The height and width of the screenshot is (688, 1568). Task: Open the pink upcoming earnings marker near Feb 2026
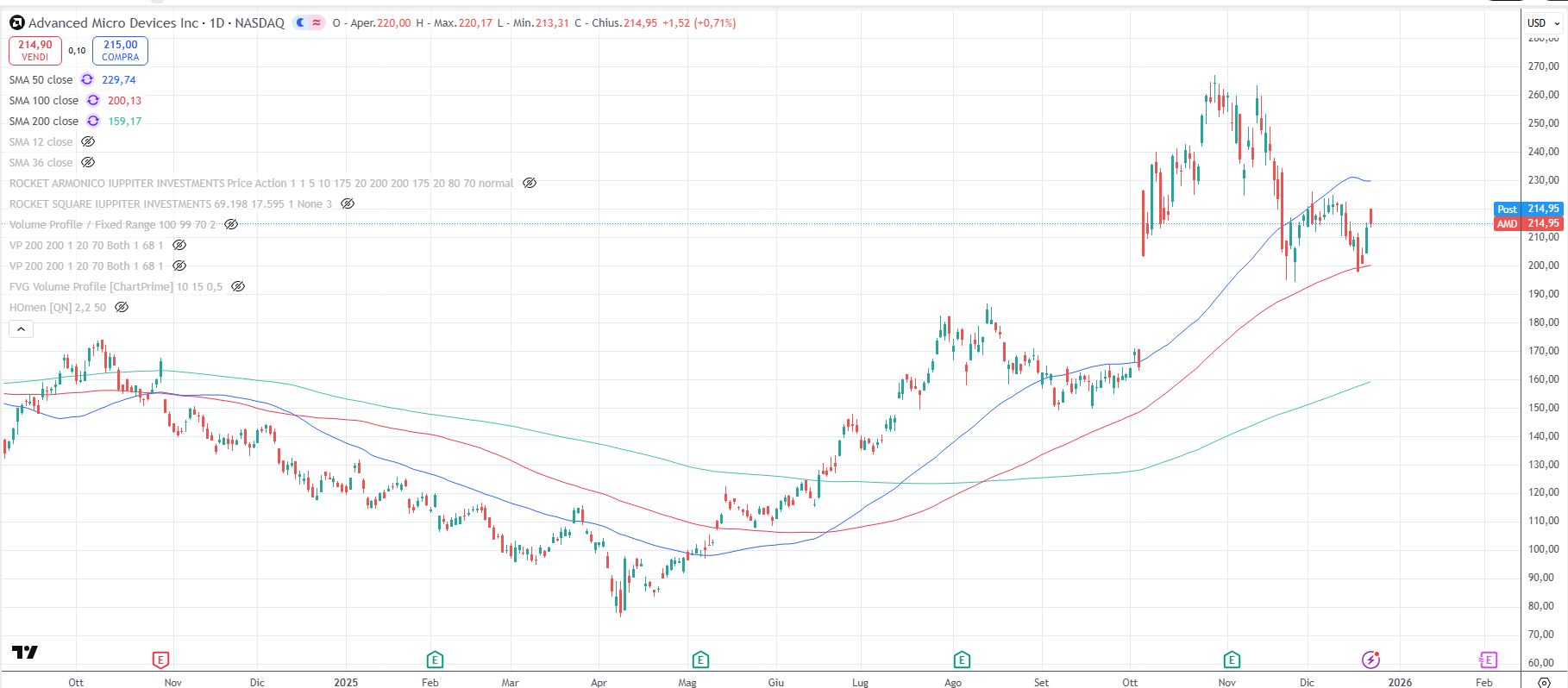(1488, 660)
